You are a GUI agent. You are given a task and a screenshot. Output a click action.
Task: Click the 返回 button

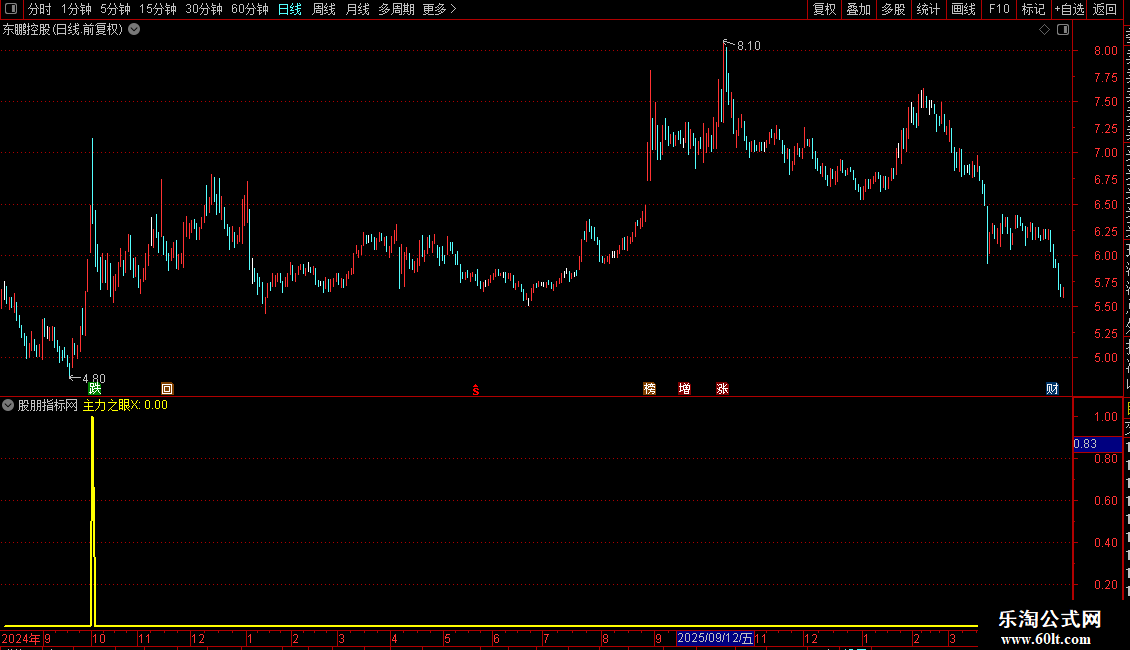coord(1105,9)
